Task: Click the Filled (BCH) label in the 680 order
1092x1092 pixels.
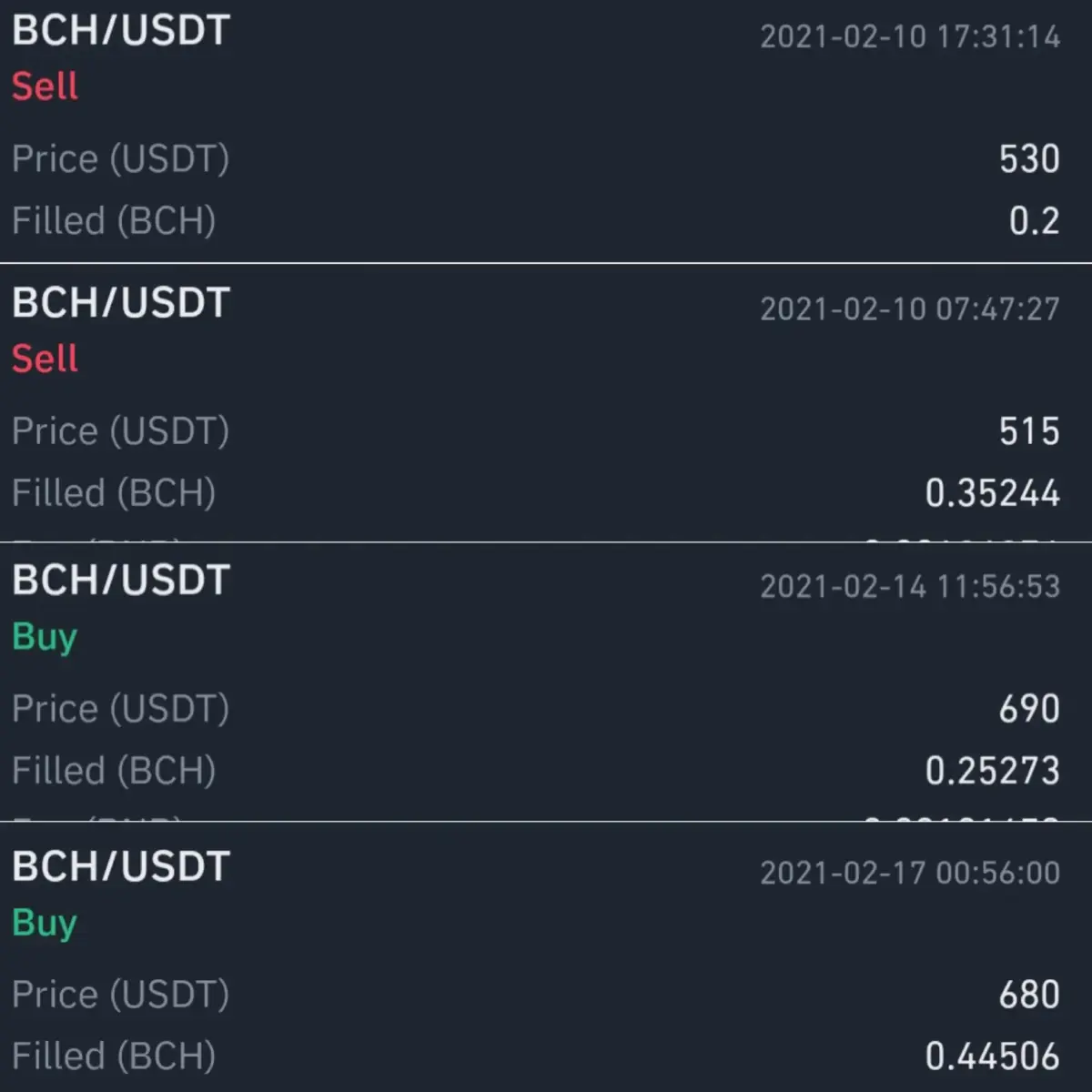Action: coord(114,1057)
